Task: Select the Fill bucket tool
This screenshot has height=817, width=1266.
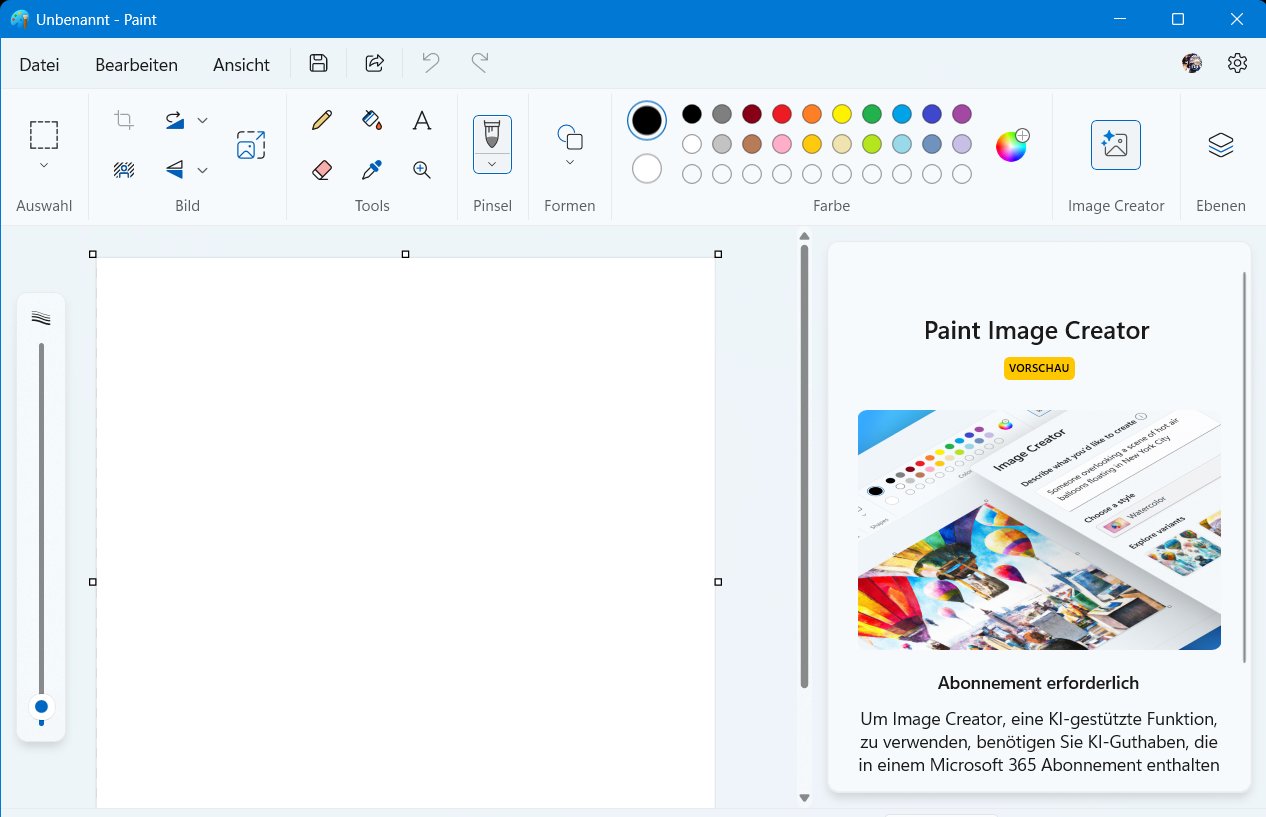Action: (372, 121)
